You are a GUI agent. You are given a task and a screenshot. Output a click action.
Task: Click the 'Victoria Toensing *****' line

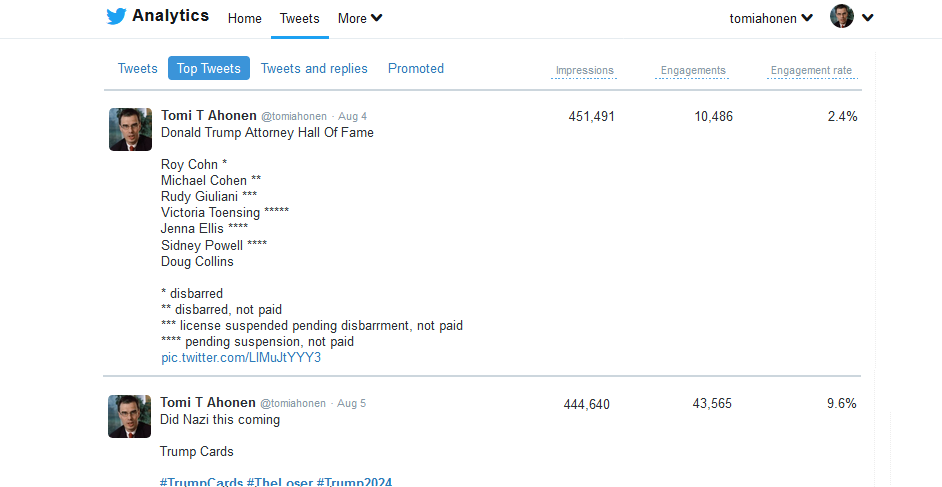(x=225, y=213)
